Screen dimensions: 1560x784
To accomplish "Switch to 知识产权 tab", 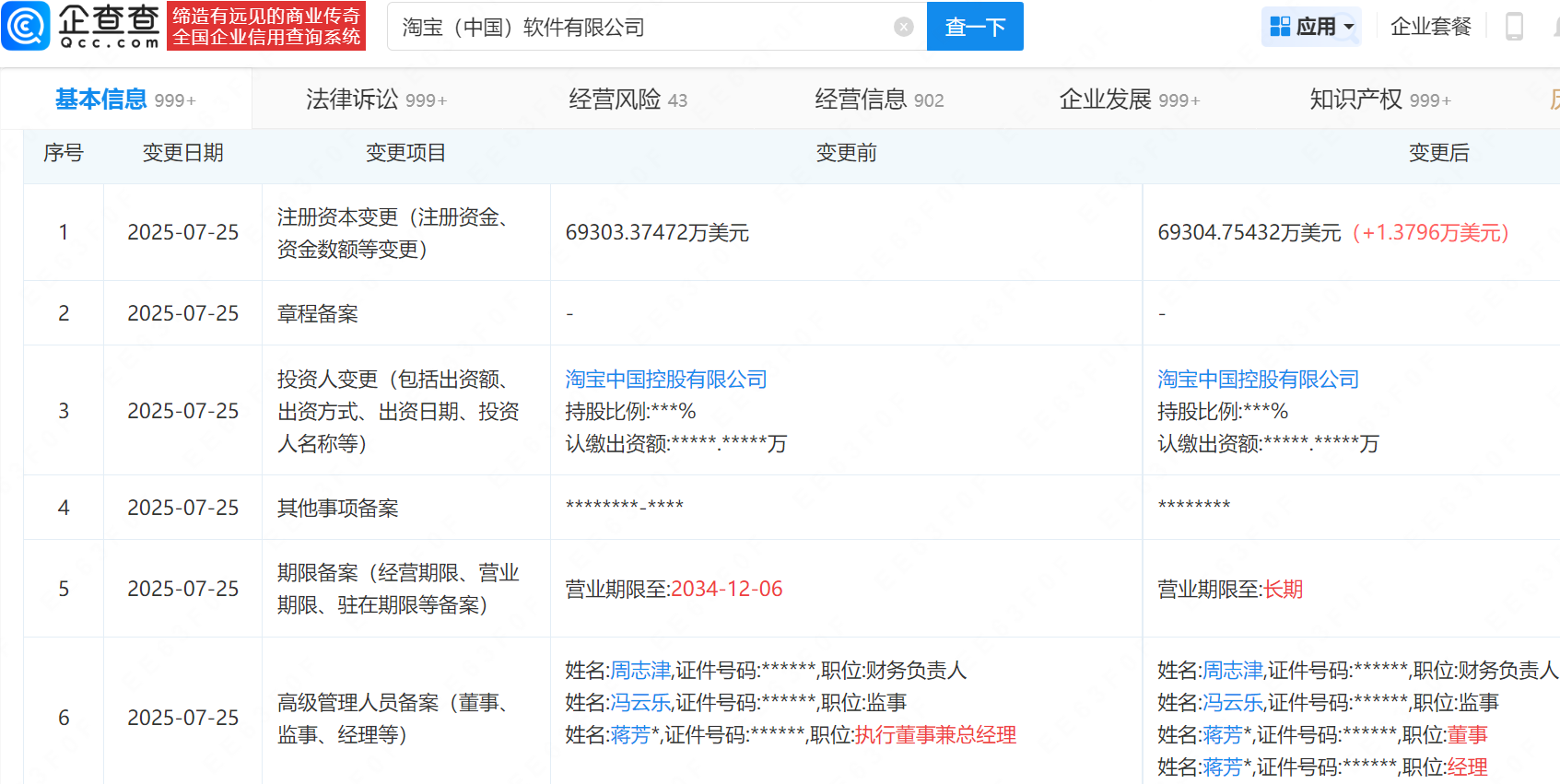I will coord(1380,99).
